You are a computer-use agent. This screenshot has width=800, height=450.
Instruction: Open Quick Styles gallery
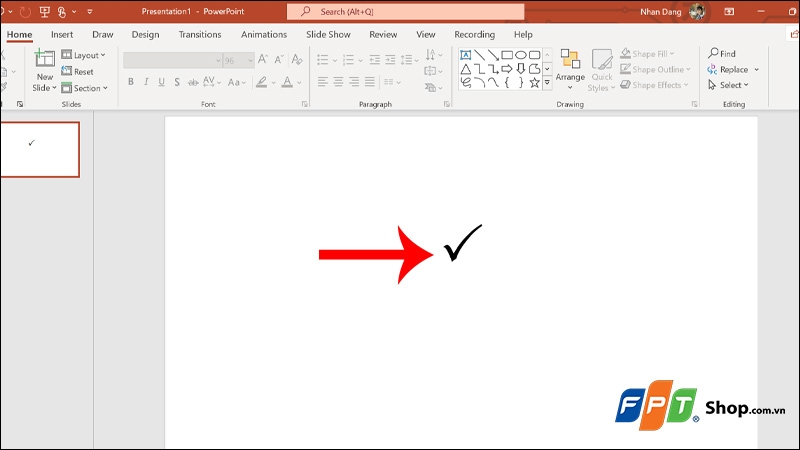tap(602, 71)
